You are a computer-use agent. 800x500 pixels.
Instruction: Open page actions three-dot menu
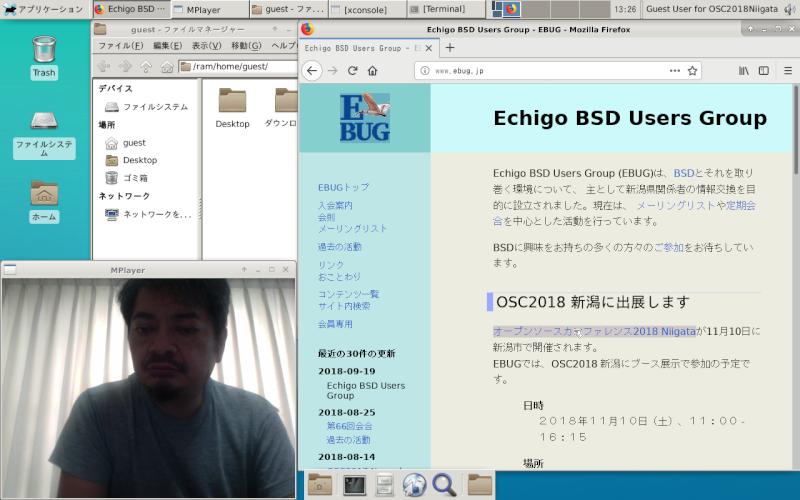tap(674, 71)
